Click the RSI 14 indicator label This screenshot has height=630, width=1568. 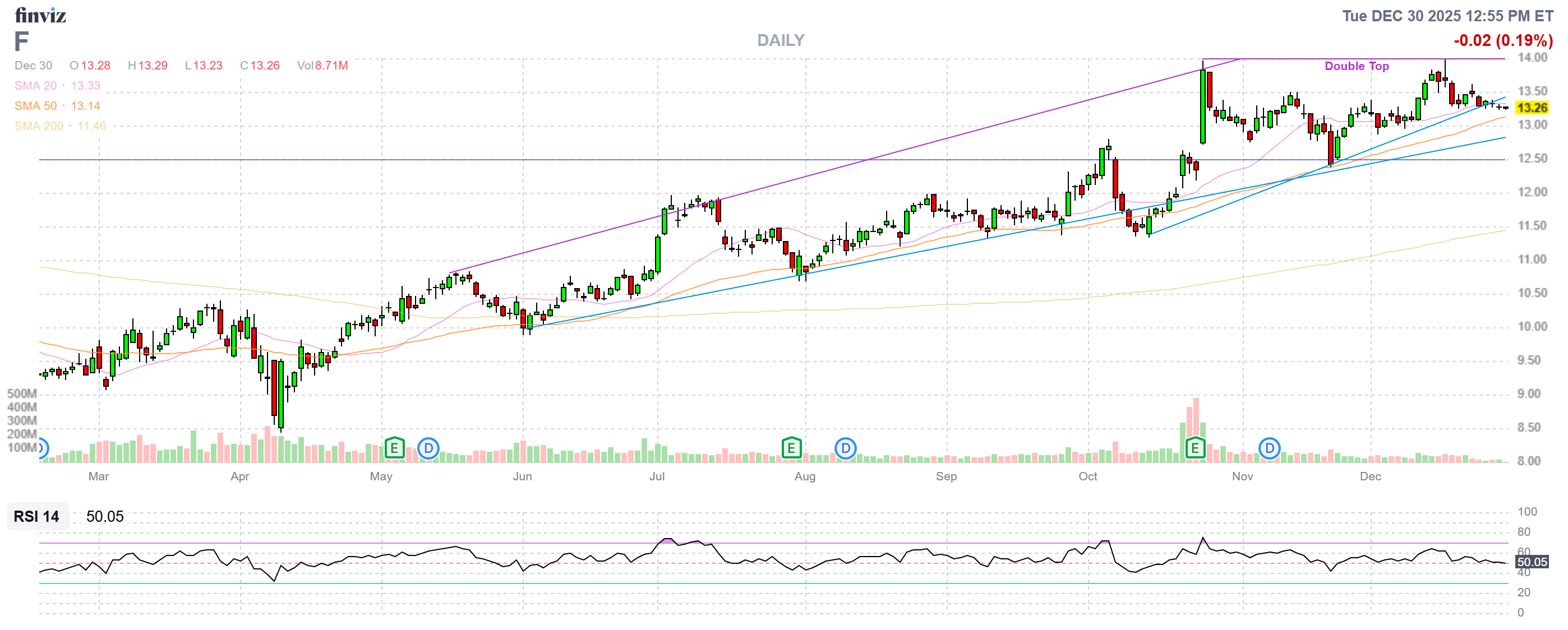click(x=36, y=516)
